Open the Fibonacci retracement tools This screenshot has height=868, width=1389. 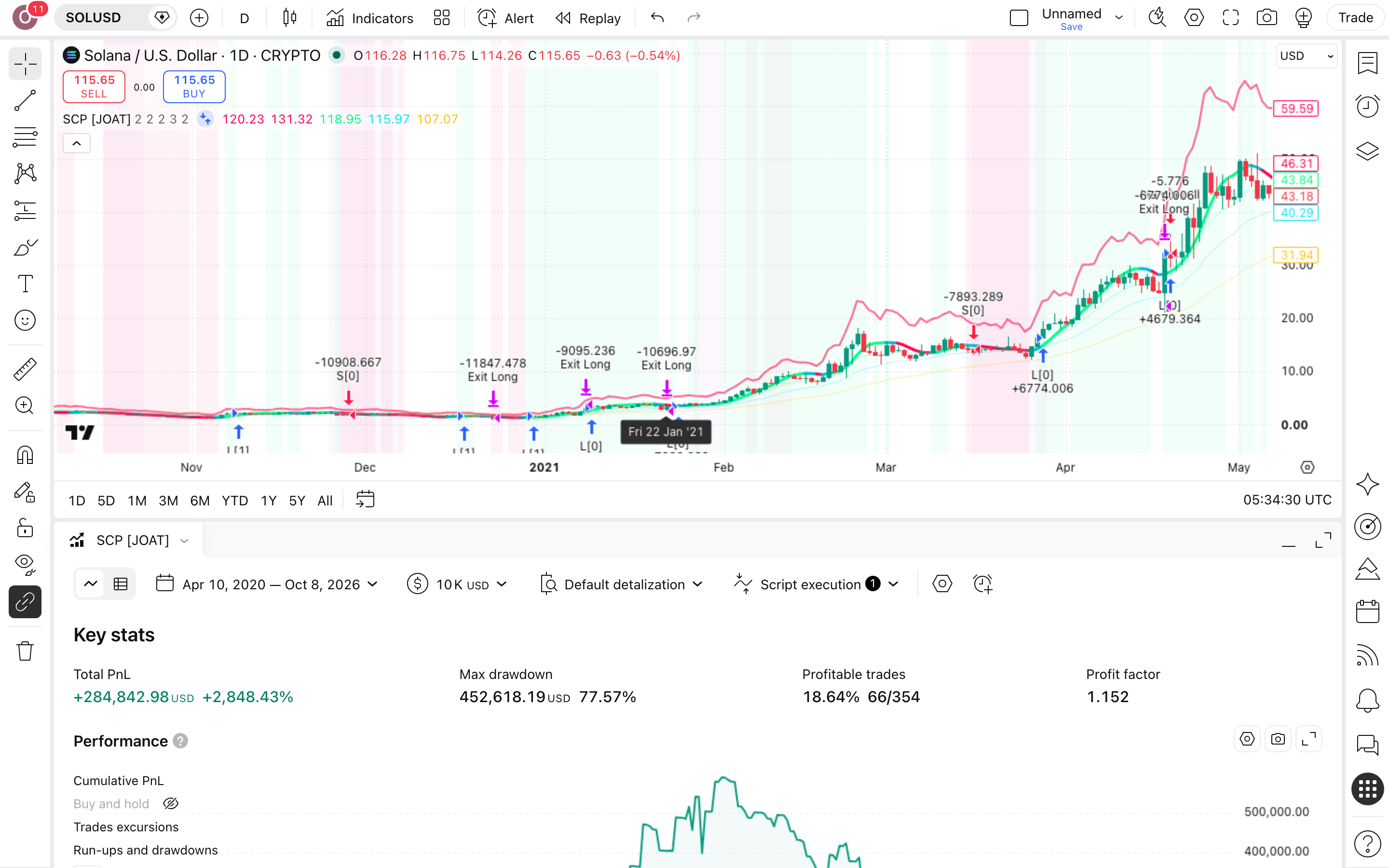pyautogui.click(x=25, y=137)
